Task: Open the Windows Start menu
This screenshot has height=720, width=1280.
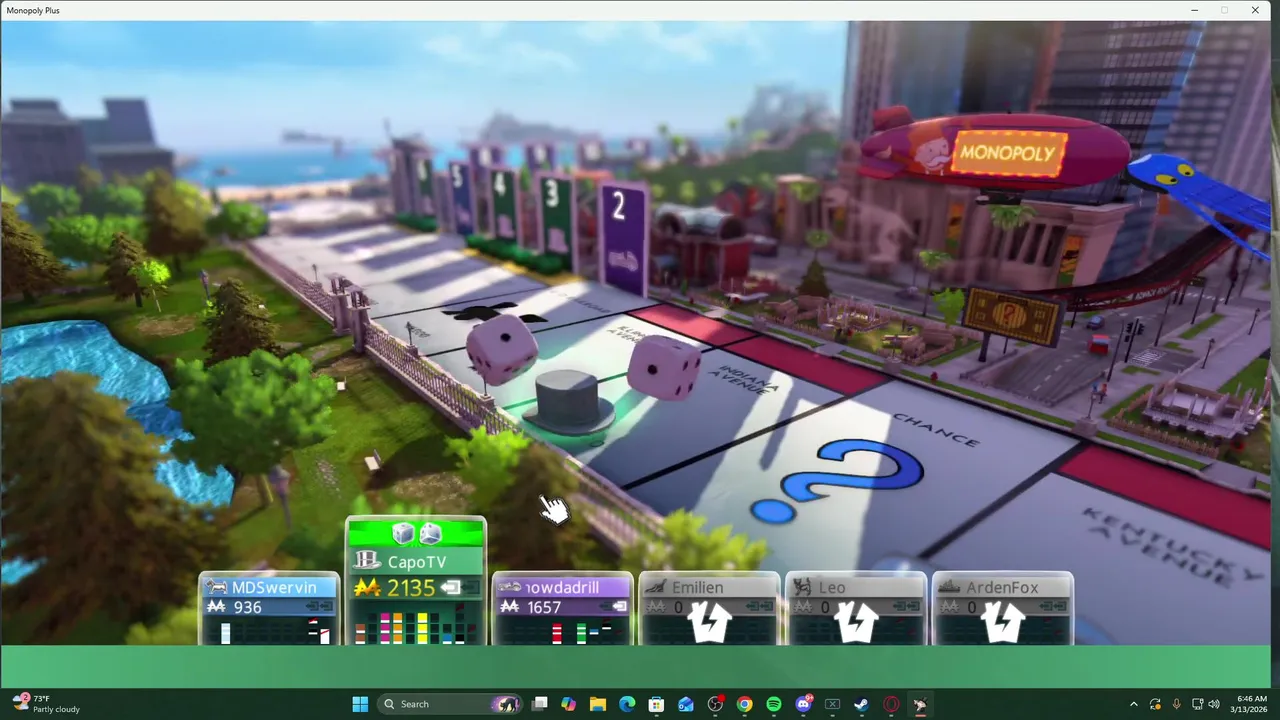Action: [360, 704]
